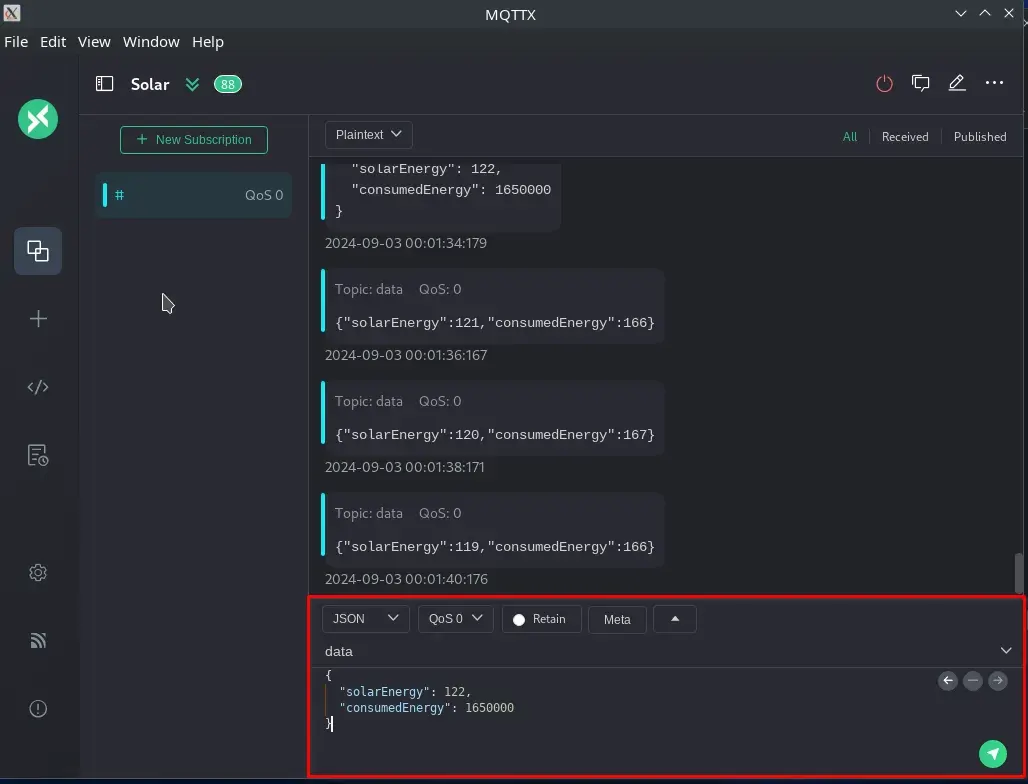
Task: Open Settings gear icon in sidebar
Action: [38, 573]
